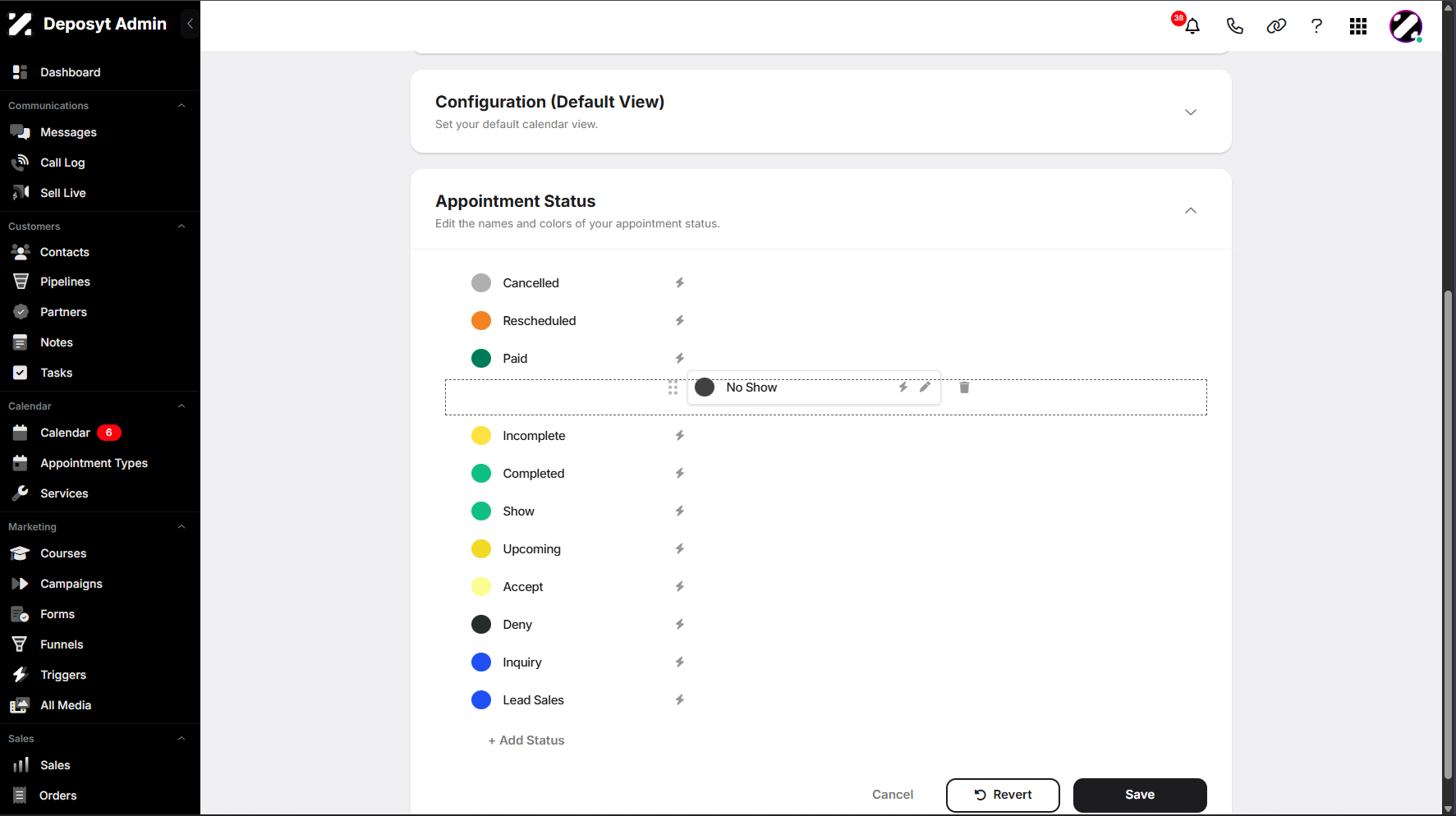The height and width of the screenshot is (816, 1456).
Task: Click the lightning icon next to Upcoming
Action: click(680, 549)
